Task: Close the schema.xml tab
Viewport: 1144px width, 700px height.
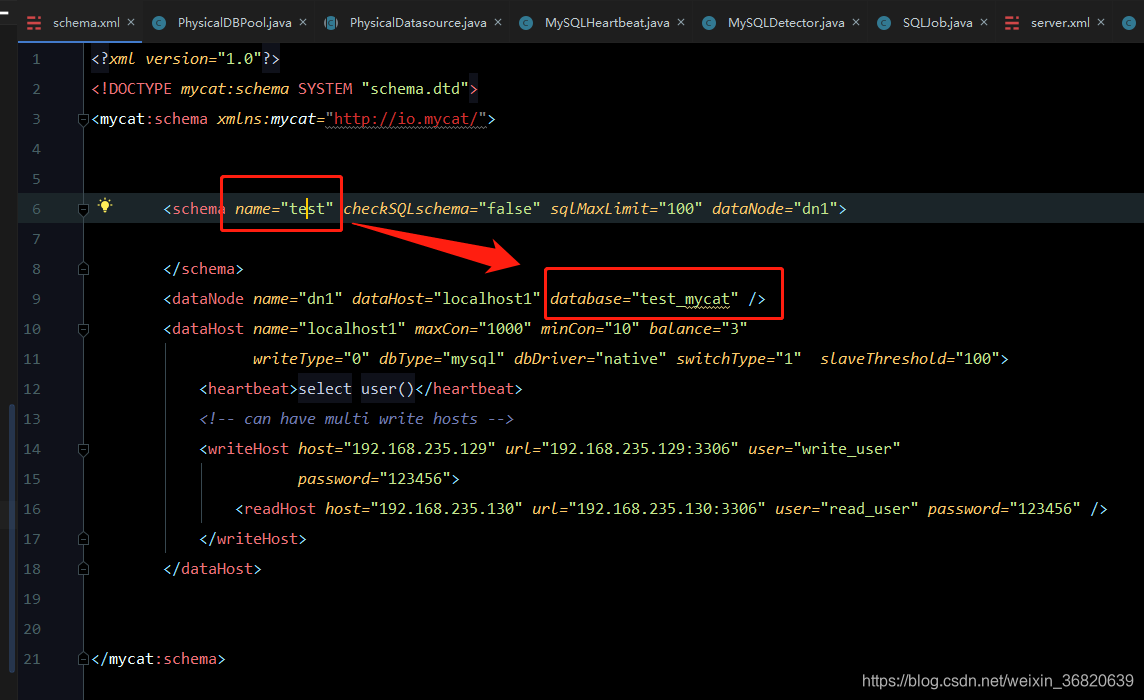Action: (x=131, y=23)
